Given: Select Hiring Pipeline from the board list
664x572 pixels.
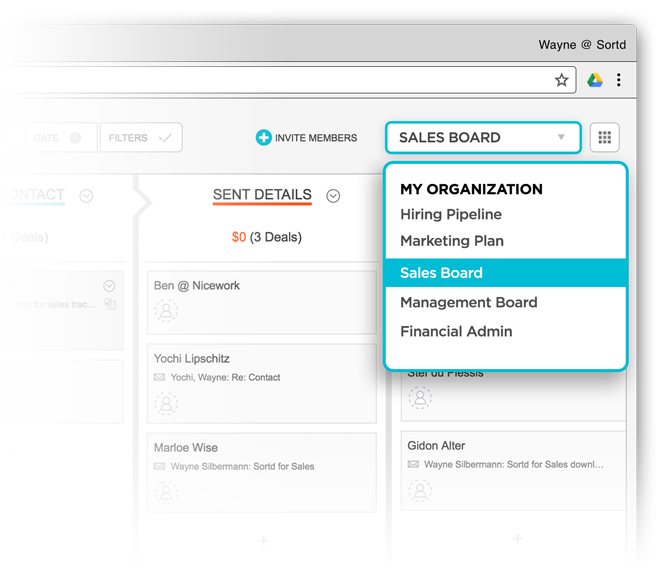Looking at the screenshot, I should 451,214.
